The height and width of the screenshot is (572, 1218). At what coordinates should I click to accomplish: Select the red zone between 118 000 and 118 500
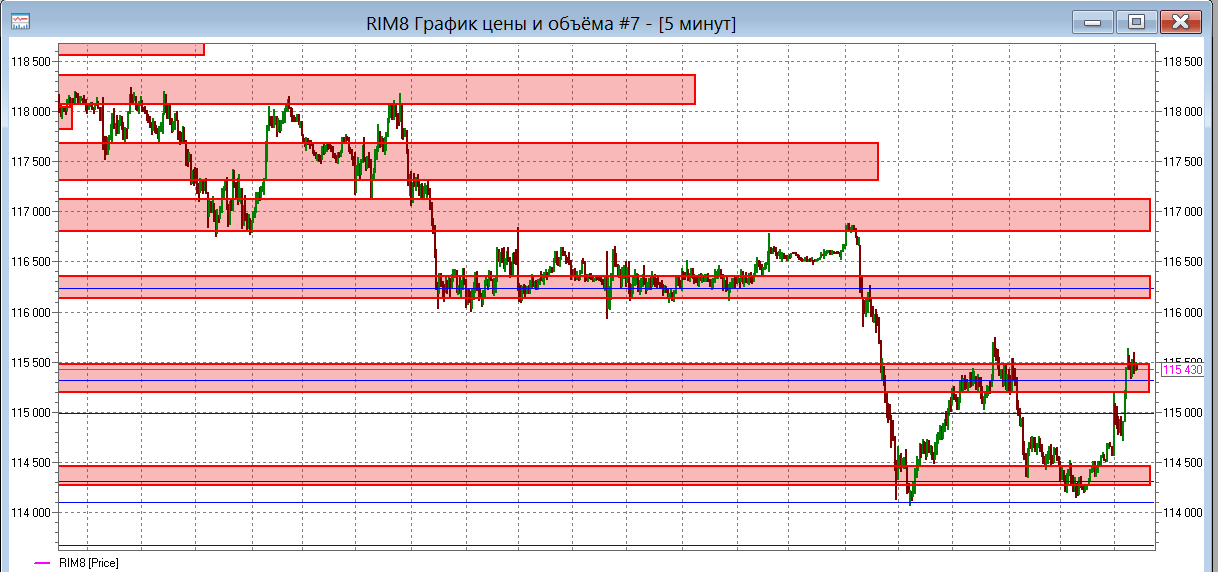[x=377, y=89]
